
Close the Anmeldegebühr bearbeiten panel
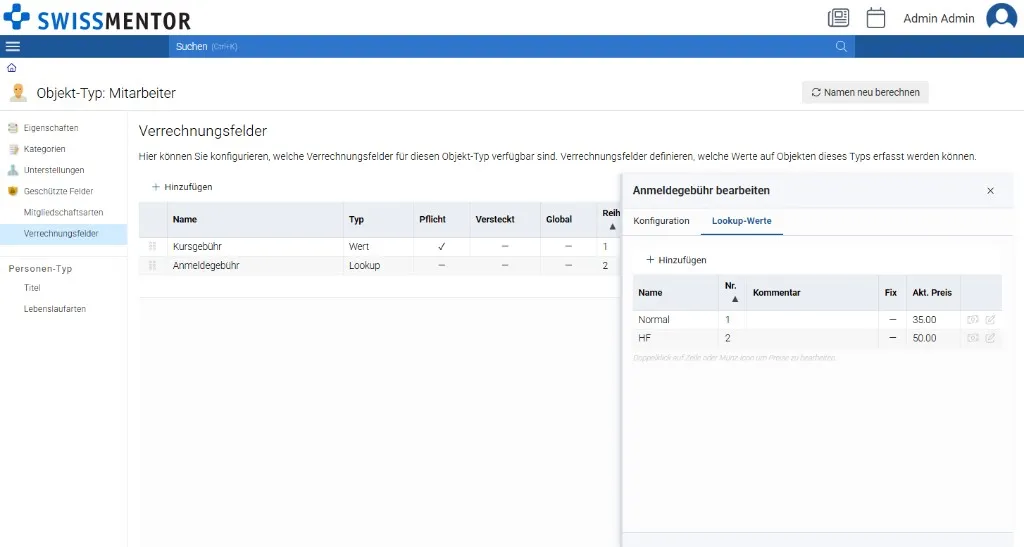pyautogui.click(x=990, y=191)
